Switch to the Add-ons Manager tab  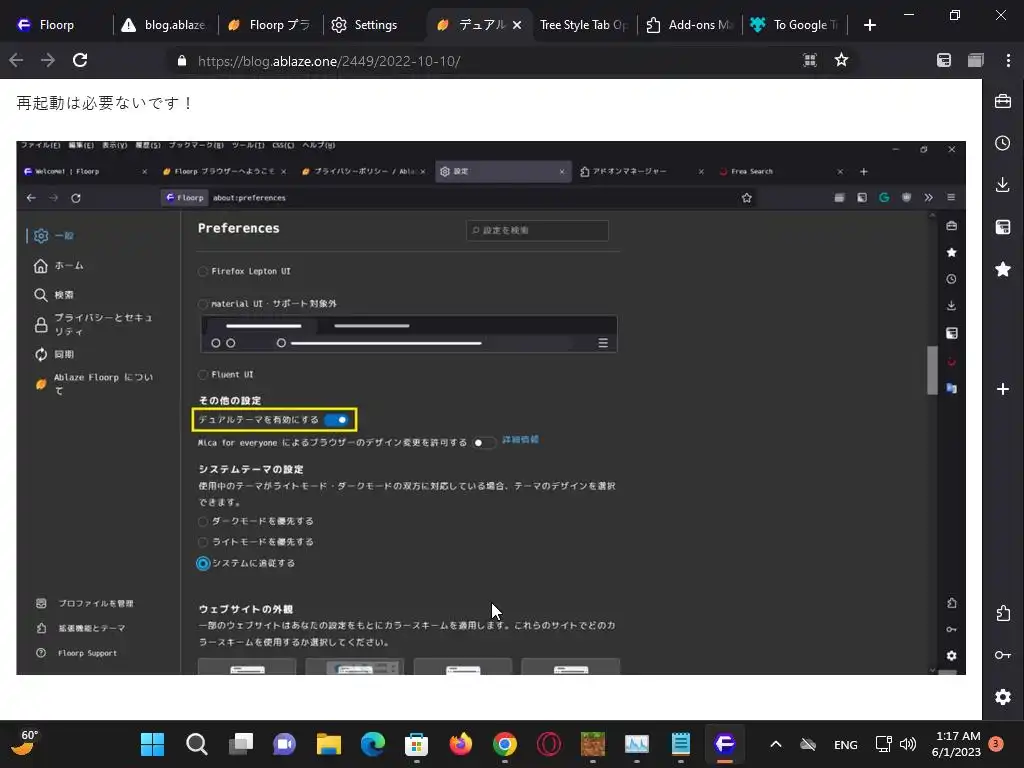[690, 25]
